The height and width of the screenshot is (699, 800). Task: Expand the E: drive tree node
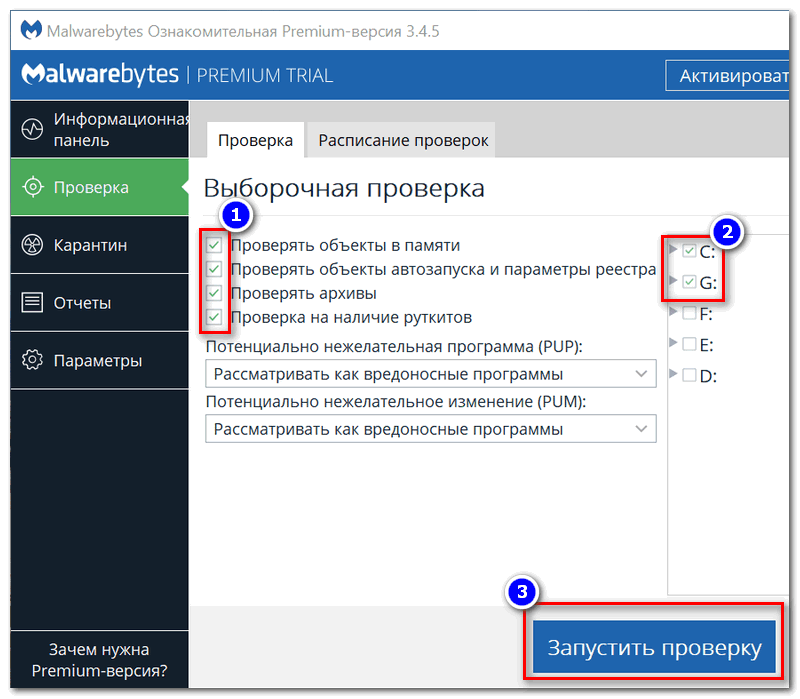point(673,342)
